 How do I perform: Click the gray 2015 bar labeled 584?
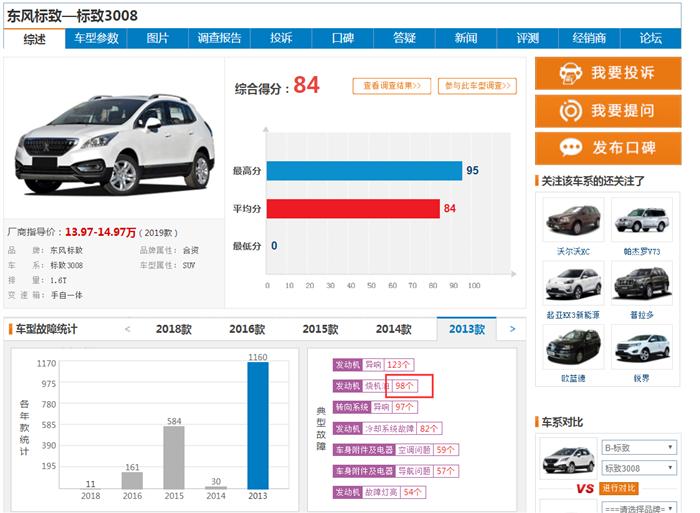click(x=174, y=458)
